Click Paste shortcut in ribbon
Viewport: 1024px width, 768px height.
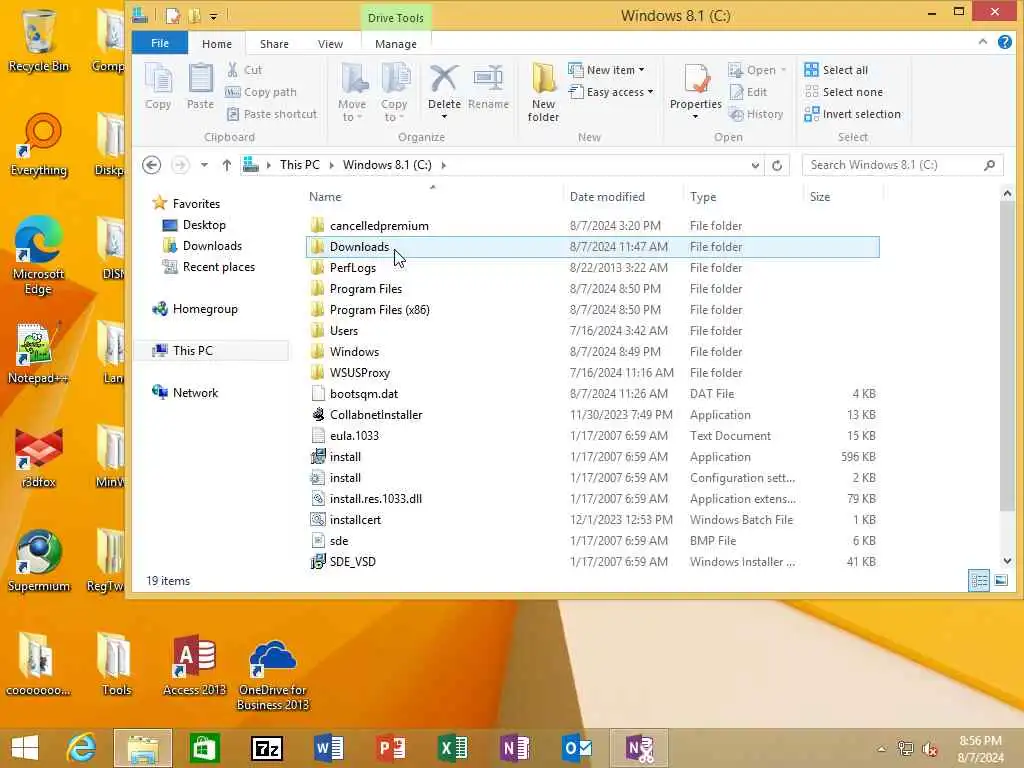pos(272,114)
